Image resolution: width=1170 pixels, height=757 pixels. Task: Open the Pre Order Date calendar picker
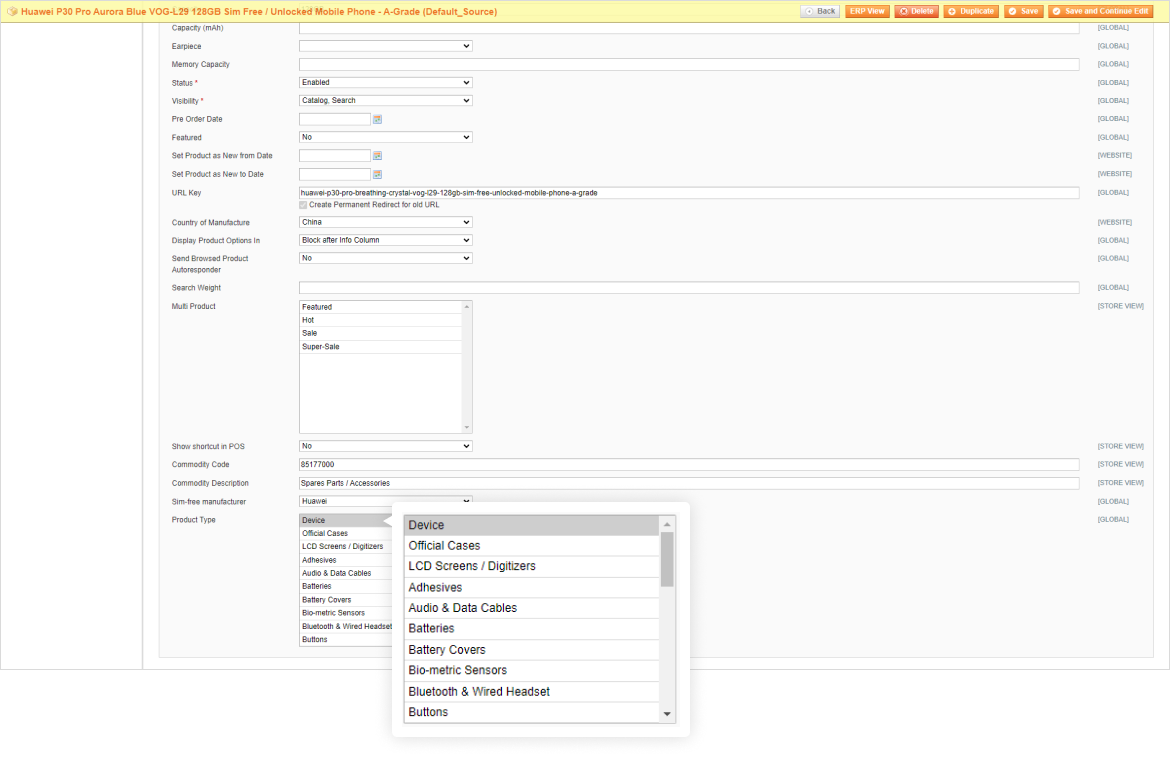[378, 119]
